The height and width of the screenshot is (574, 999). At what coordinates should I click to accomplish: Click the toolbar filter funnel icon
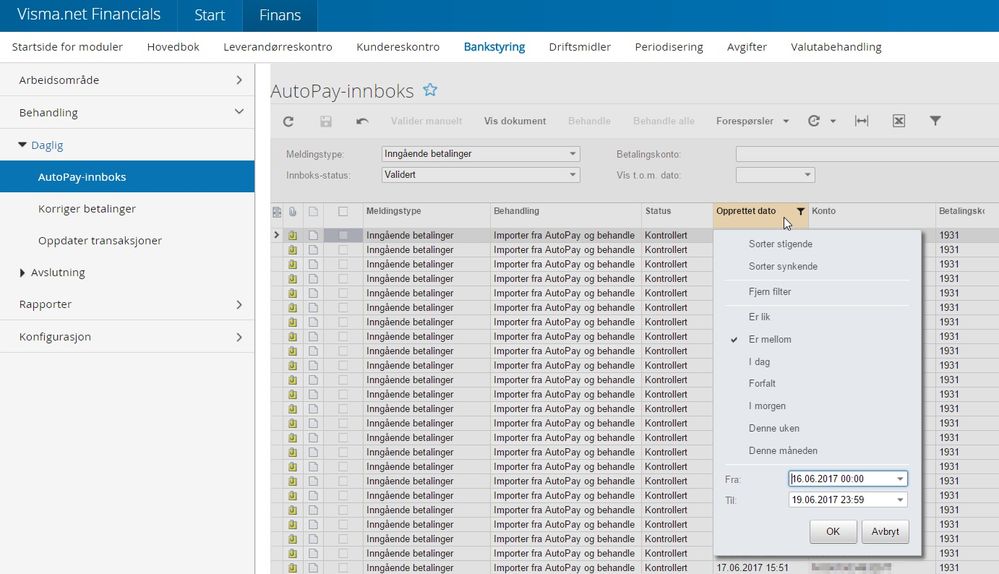click(x=935, y=120)
